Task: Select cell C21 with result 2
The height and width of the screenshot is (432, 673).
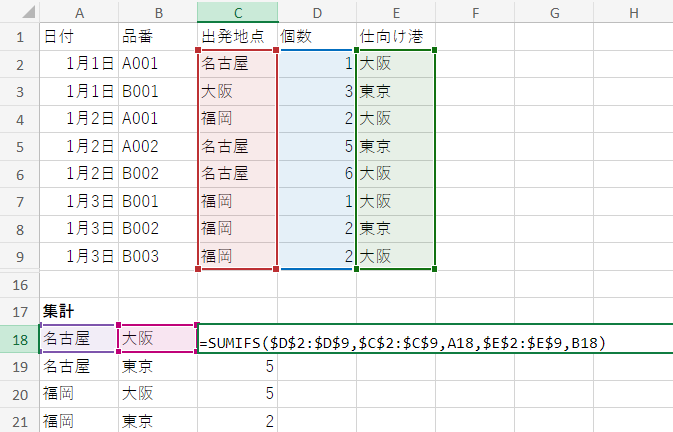Action: [237, 420]
